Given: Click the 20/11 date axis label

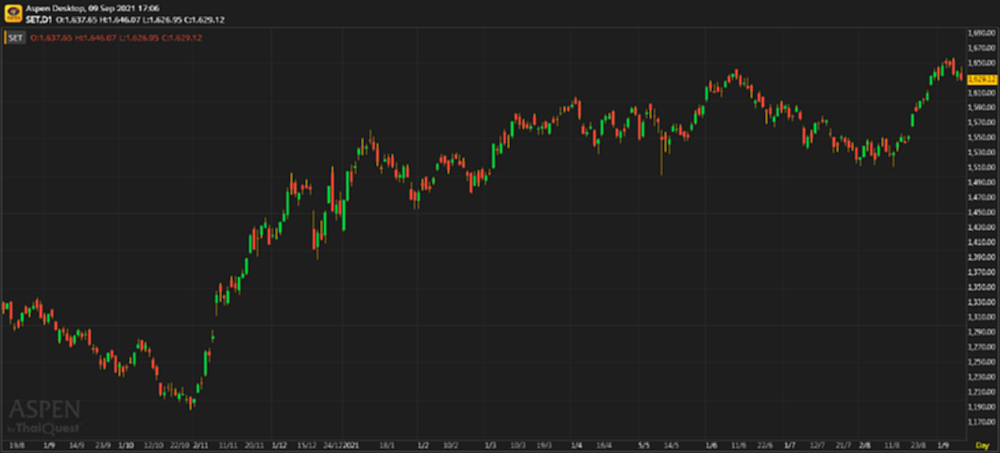Looking at the screenshot, I should tap(254, 445).
